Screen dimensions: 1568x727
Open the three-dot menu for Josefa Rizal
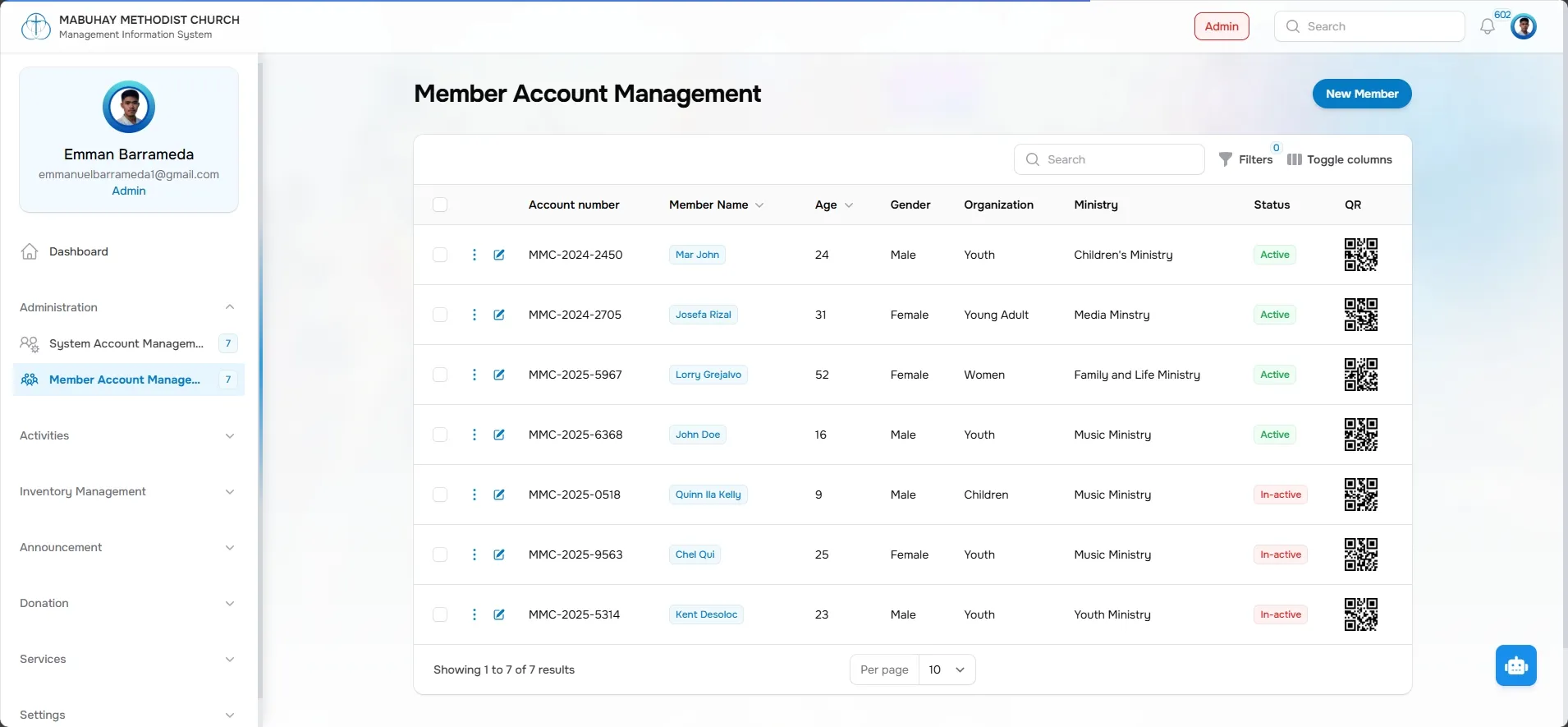pyautogui.click(x=474, y=315)
